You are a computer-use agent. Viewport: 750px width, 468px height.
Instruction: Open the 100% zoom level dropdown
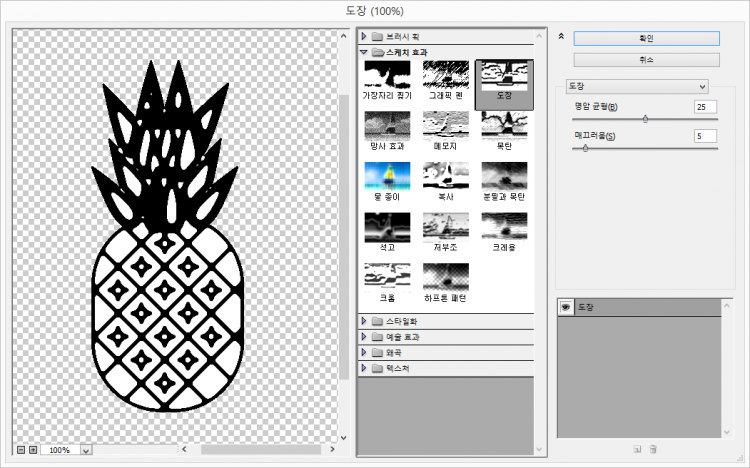click(x=85, y=451)
